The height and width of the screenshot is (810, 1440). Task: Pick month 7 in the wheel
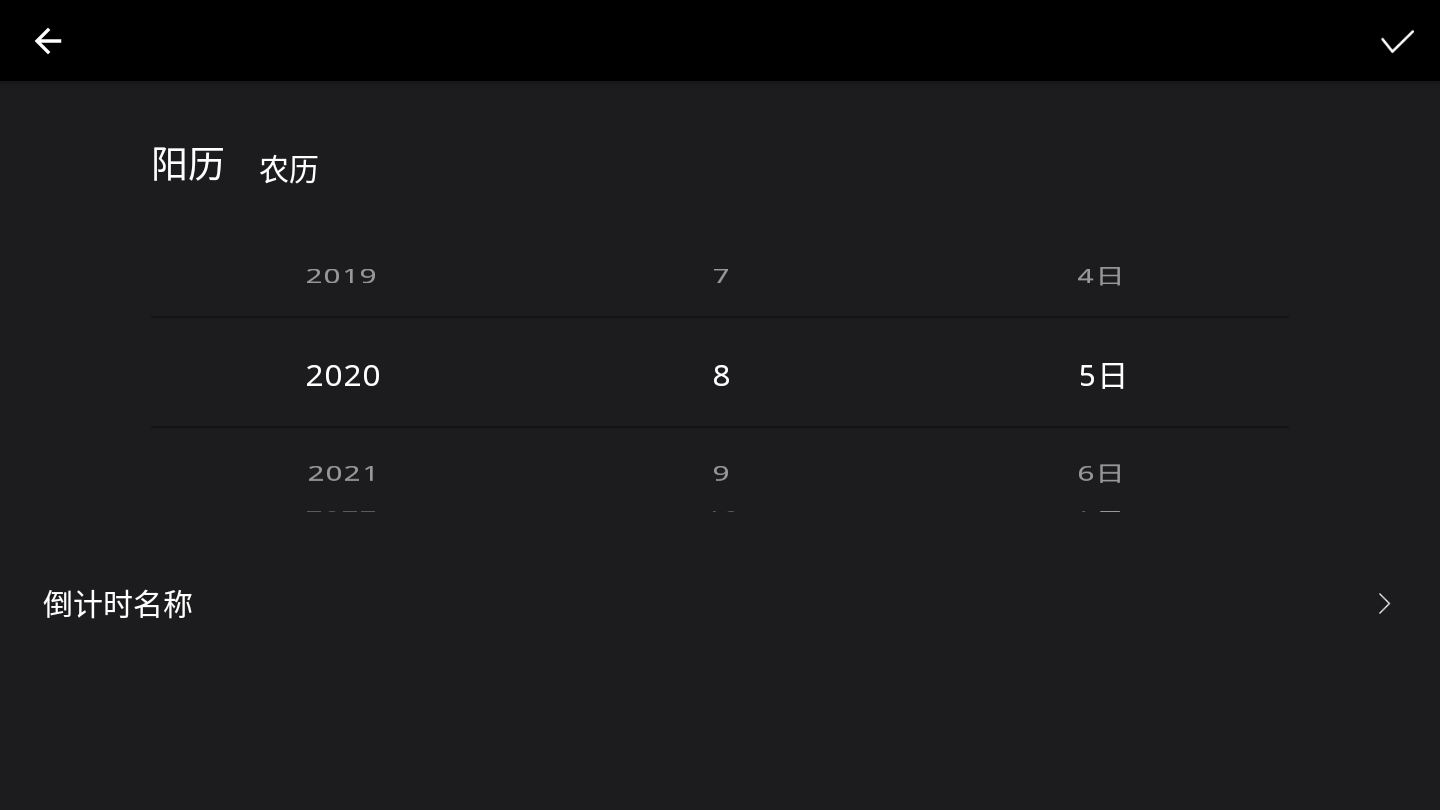(x=721, y=276)
